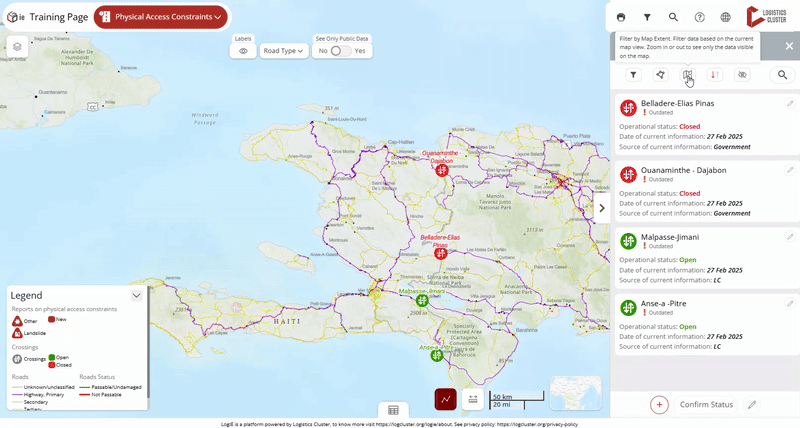Open Physical Access Constraints dropdown
This screenshot has height=428, width=800.
pyautogui.click(x=161, y=17)
